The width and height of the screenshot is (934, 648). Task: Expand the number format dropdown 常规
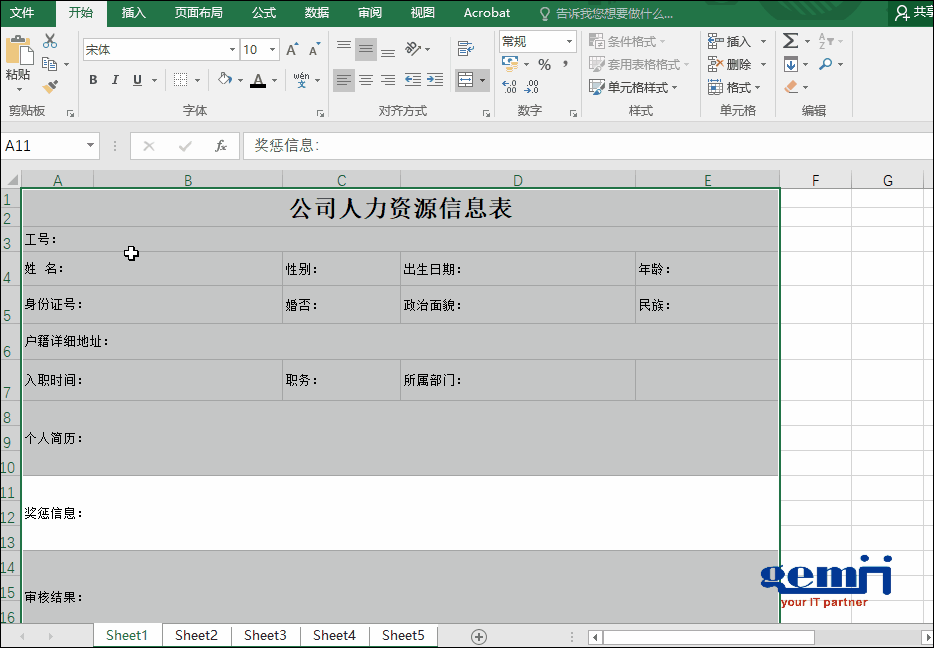tap(569, 42)
